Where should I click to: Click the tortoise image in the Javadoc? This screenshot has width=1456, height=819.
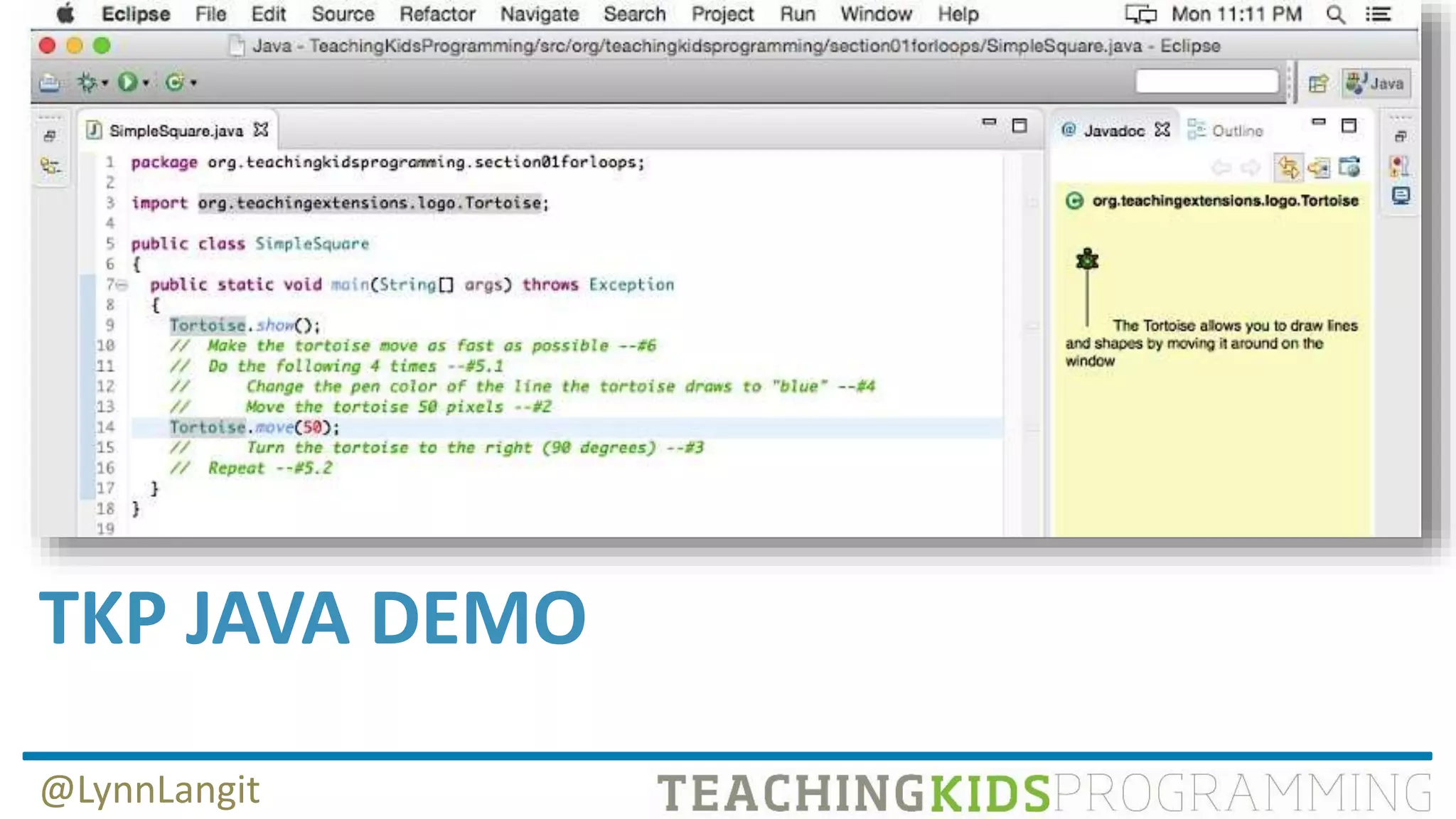[x=1087, y=259]
